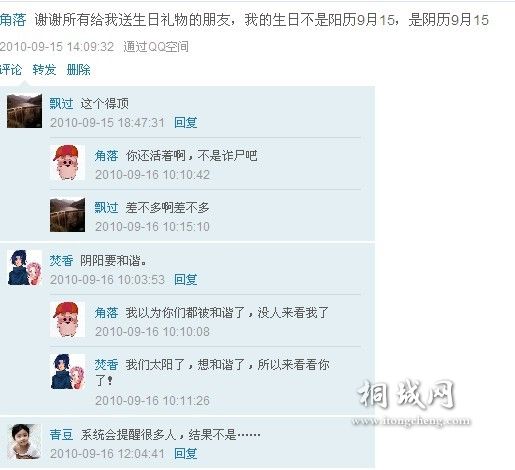Open 飘过's landscape avatar on first comment
Image resolution: width=515 pixels, height=470 pixels.
tap(24, 111)
